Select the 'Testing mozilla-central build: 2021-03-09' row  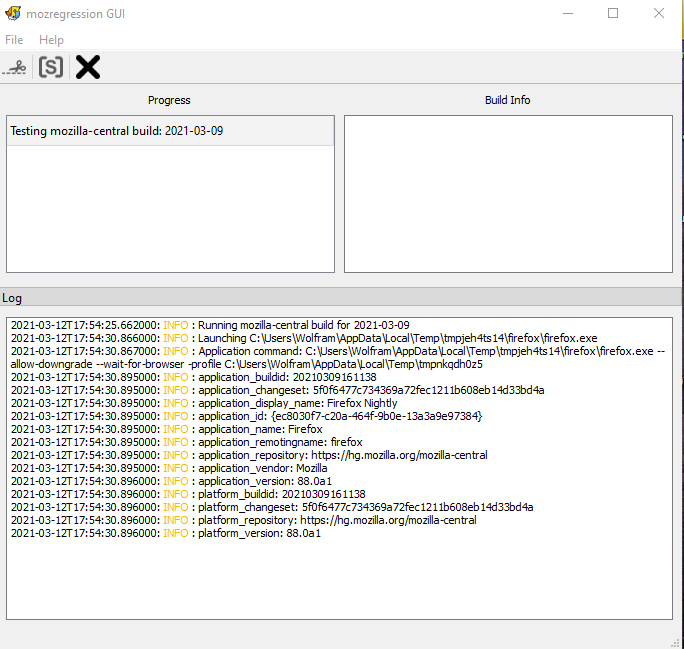click(171, 131)
